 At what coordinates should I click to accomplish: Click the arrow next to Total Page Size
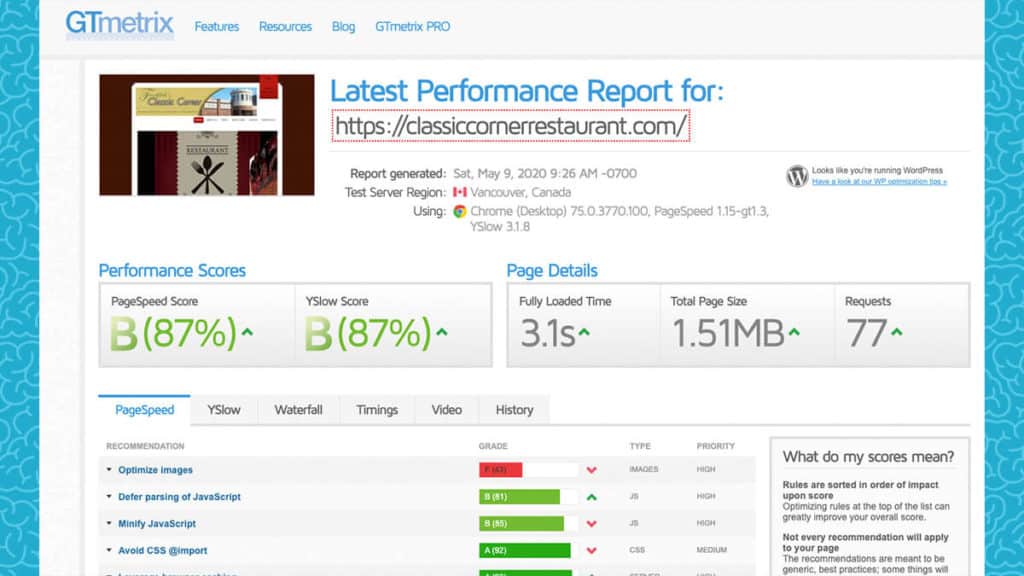[793, 332]
